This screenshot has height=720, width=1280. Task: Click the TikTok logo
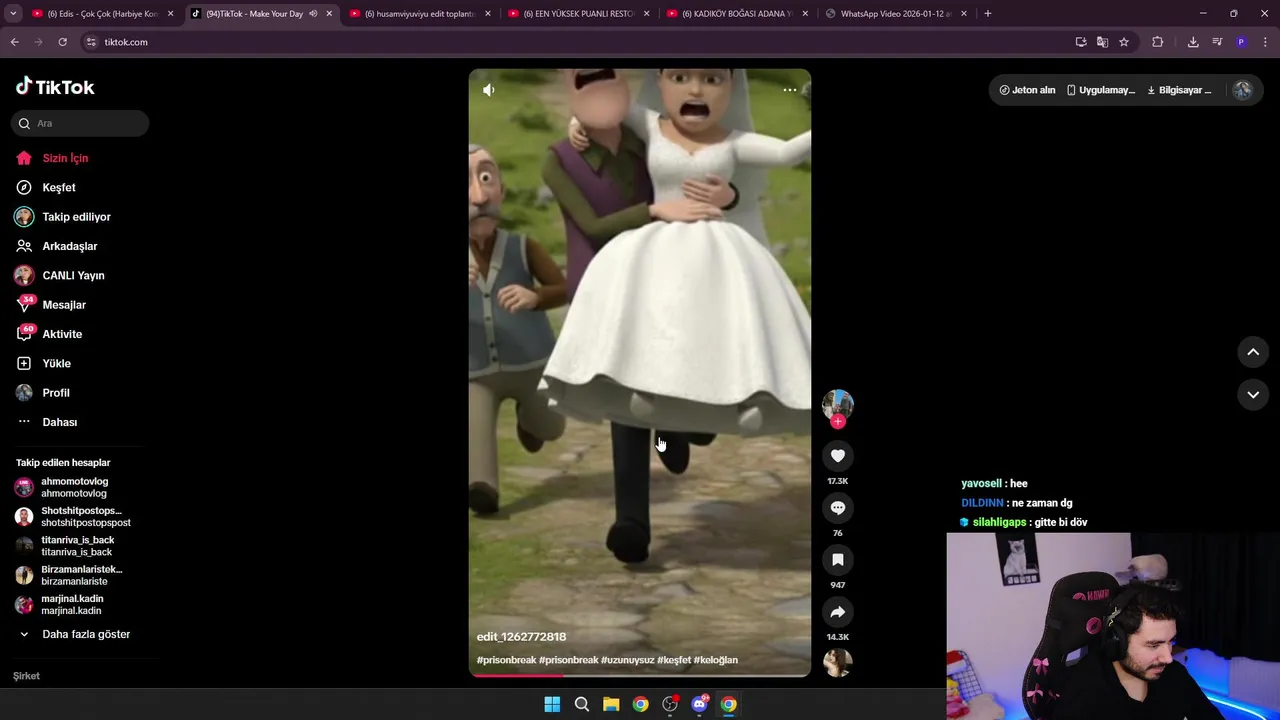[55, 87]
